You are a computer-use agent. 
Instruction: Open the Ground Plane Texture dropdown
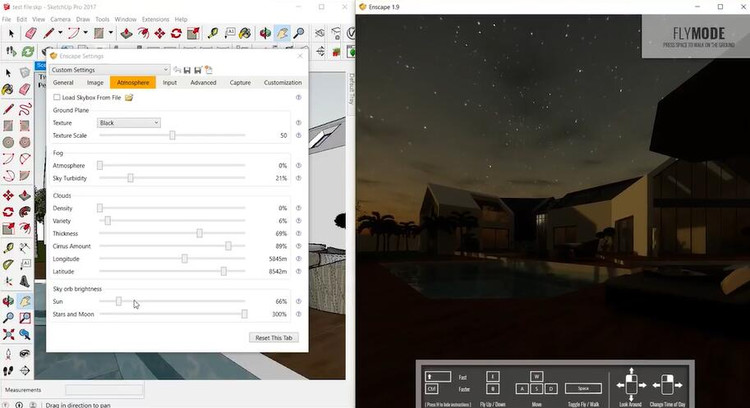tap(128, 123)
